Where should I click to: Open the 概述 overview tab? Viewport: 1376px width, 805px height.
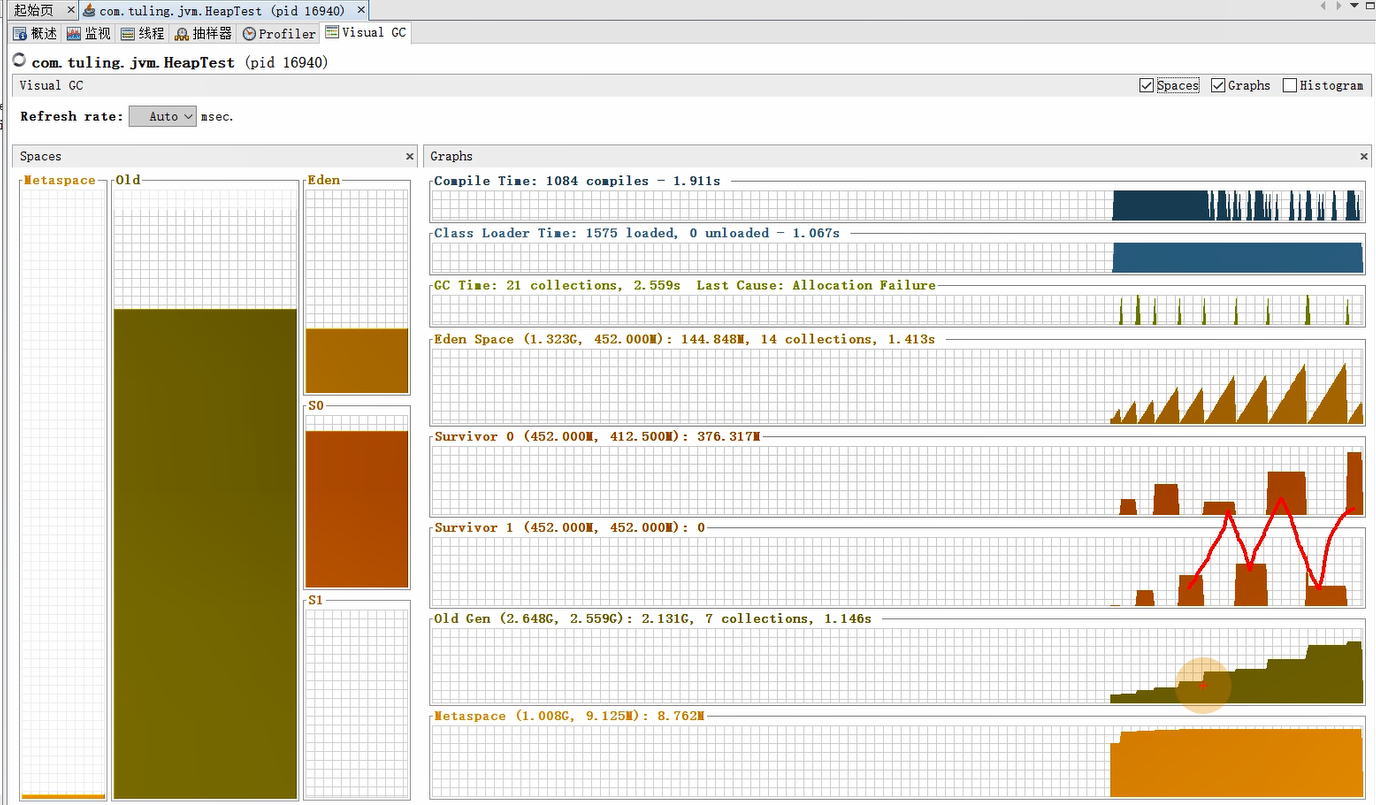click(x=35, y=33)
